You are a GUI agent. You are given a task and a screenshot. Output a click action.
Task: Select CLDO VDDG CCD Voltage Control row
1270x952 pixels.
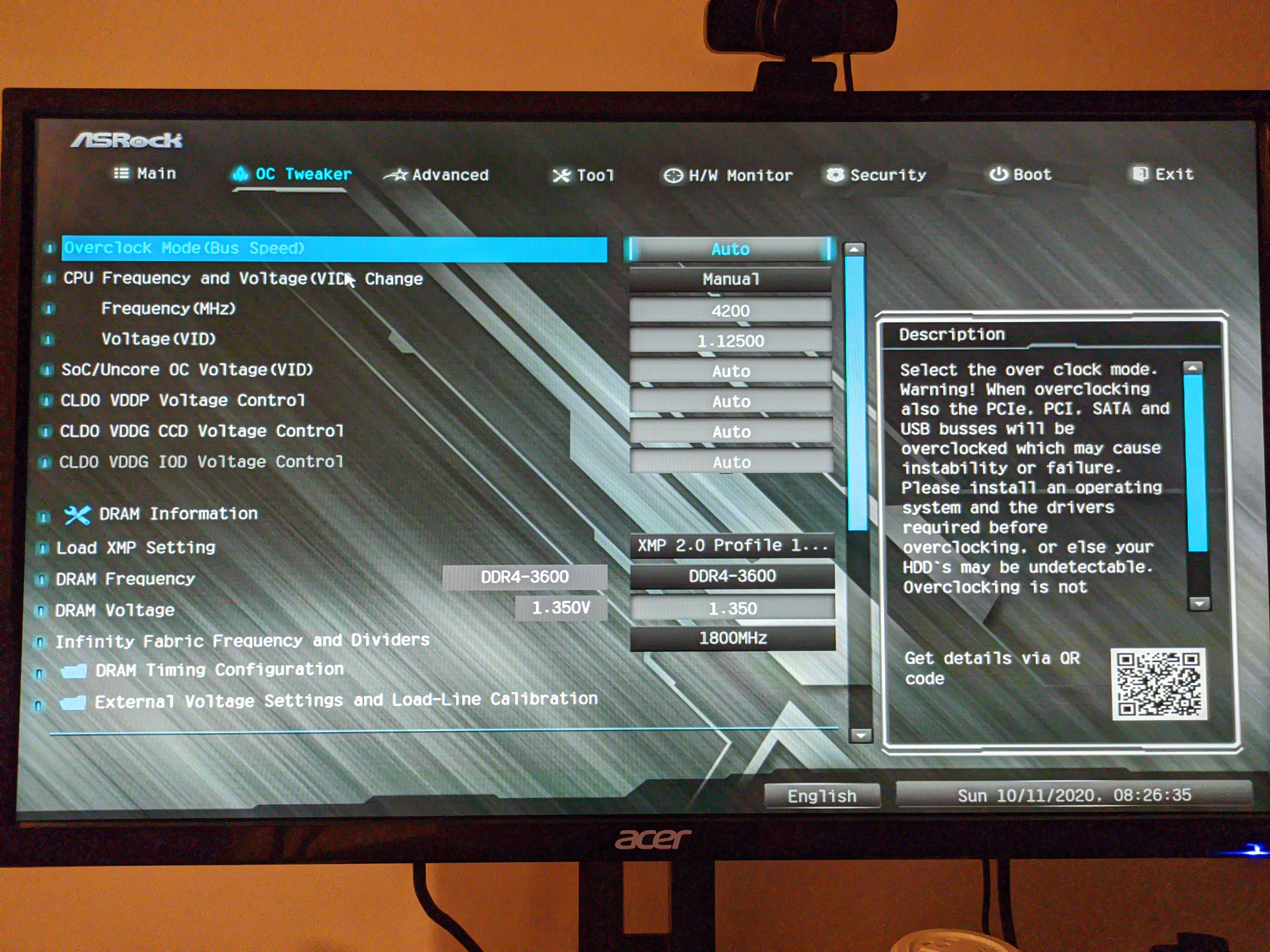[x=201, y=431]
